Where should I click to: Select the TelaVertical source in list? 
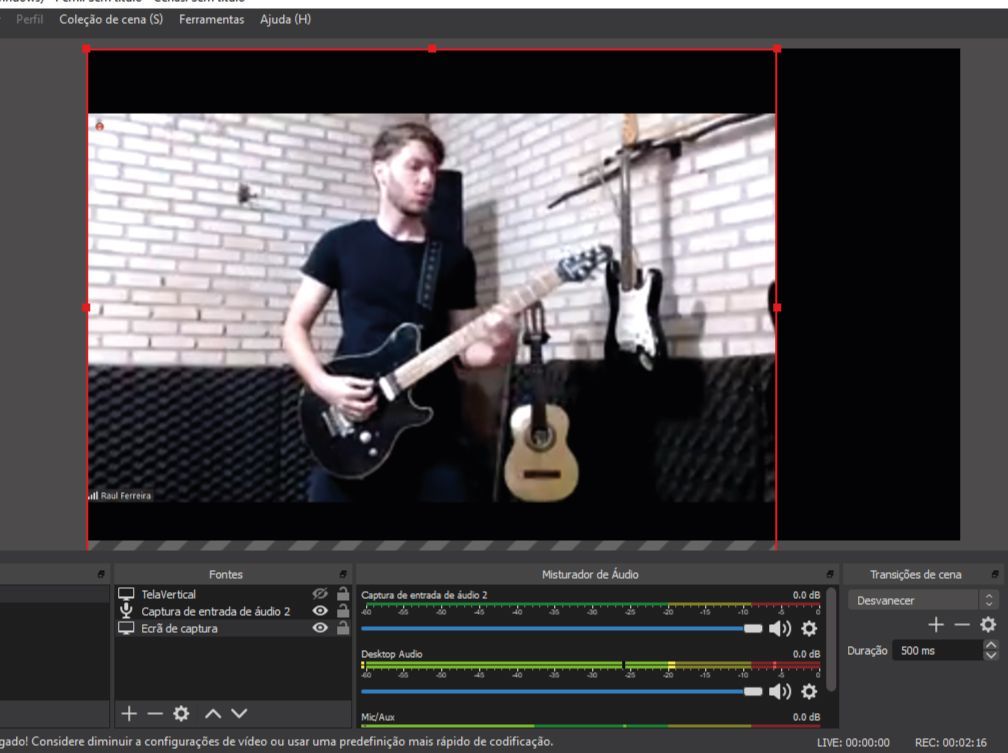(169, 595)
